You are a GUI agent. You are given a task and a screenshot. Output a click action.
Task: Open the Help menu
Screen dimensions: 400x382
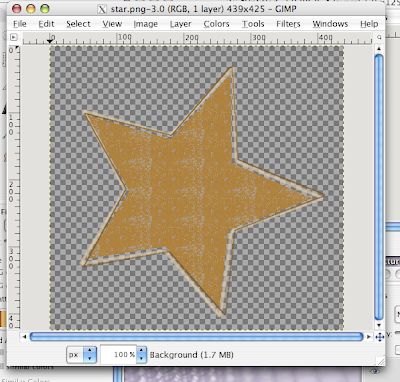(x=369, y=24)
